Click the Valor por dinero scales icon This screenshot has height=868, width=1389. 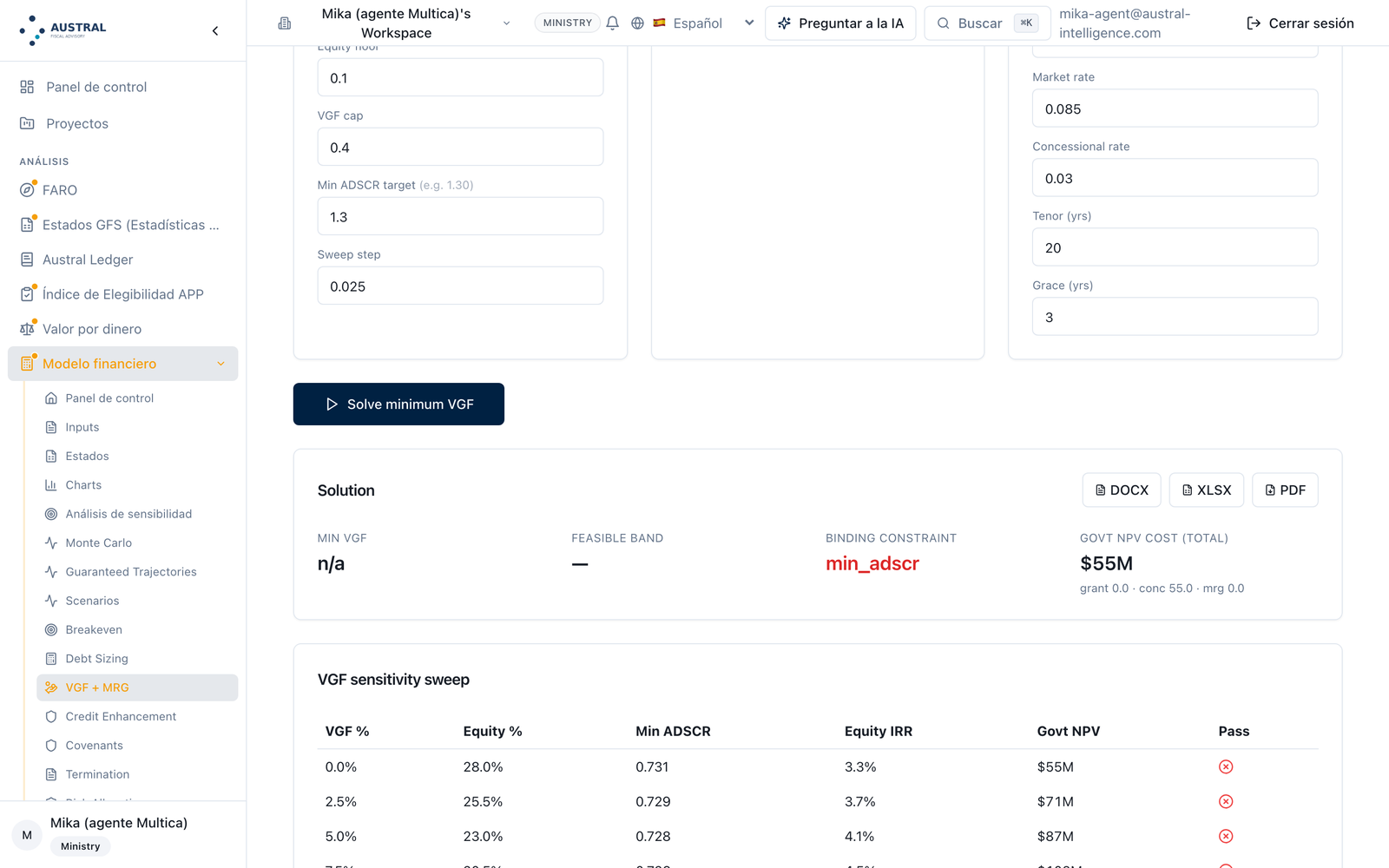[x=27, y=329]
